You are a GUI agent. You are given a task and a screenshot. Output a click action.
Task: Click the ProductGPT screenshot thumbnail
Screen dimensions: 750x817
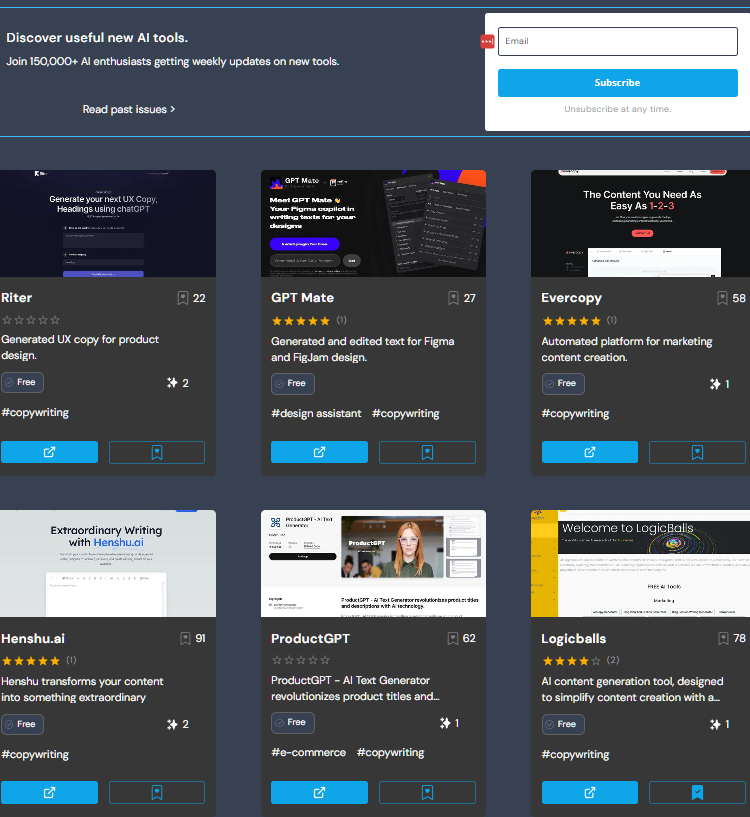373,563
